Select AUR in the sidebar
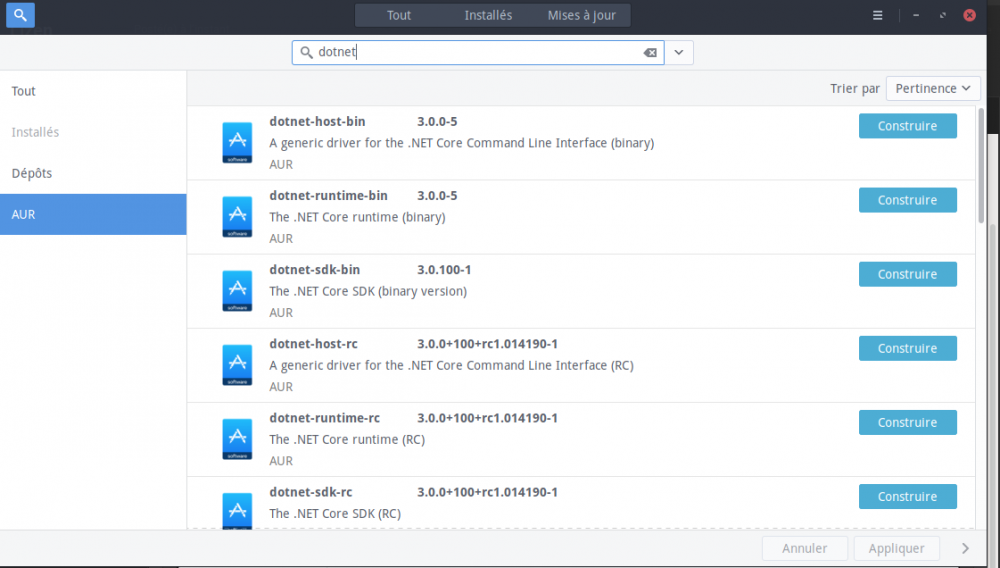The image size is (1000, 568). tap(93, 214)
